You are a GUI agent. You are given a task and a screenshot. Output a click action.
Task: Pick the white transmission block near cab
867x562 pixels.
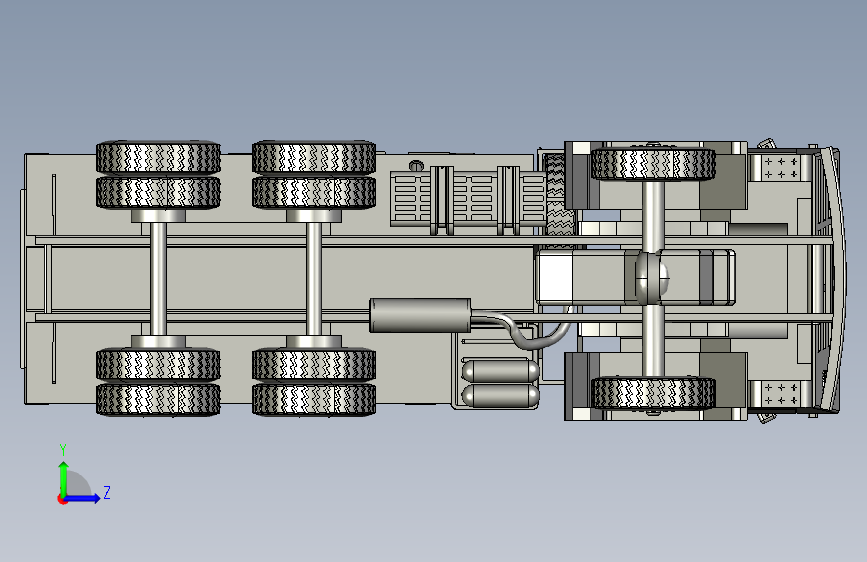click(555, 277)
